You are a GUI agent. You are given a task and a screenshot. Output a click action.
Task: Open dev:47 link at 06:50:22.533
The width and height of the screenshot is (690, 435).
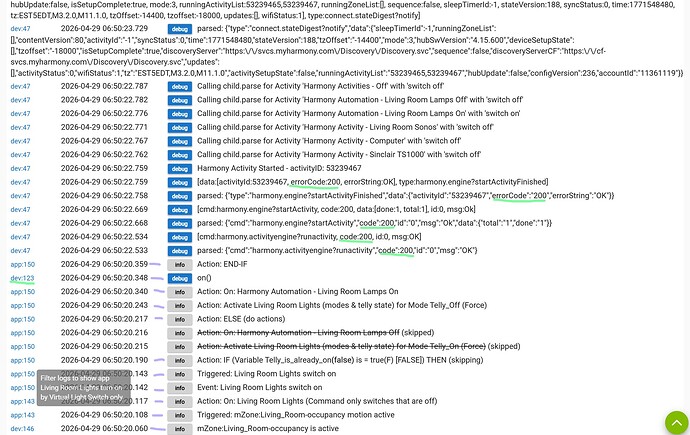pyautogui.click(x=20, y=250)
